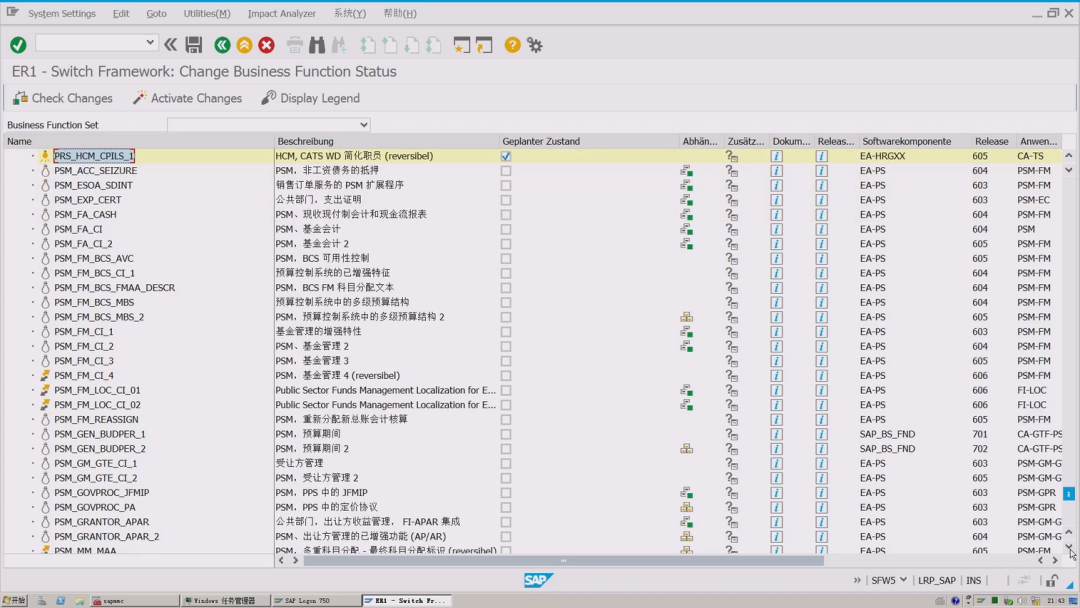Click the green Back arrow icon

click(x=222, y=45)
